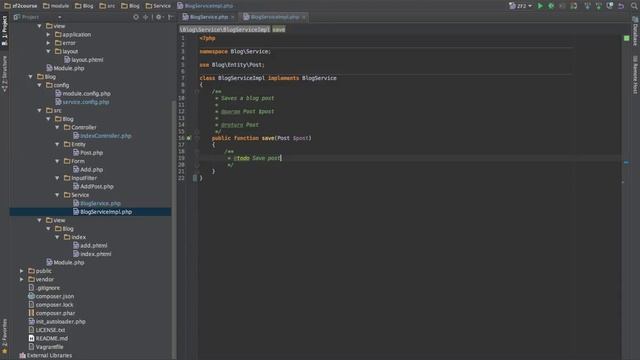The image size is (640, 360).
Task: Switch to BlogServiceImpl.php editor tab
Action: 275,17
